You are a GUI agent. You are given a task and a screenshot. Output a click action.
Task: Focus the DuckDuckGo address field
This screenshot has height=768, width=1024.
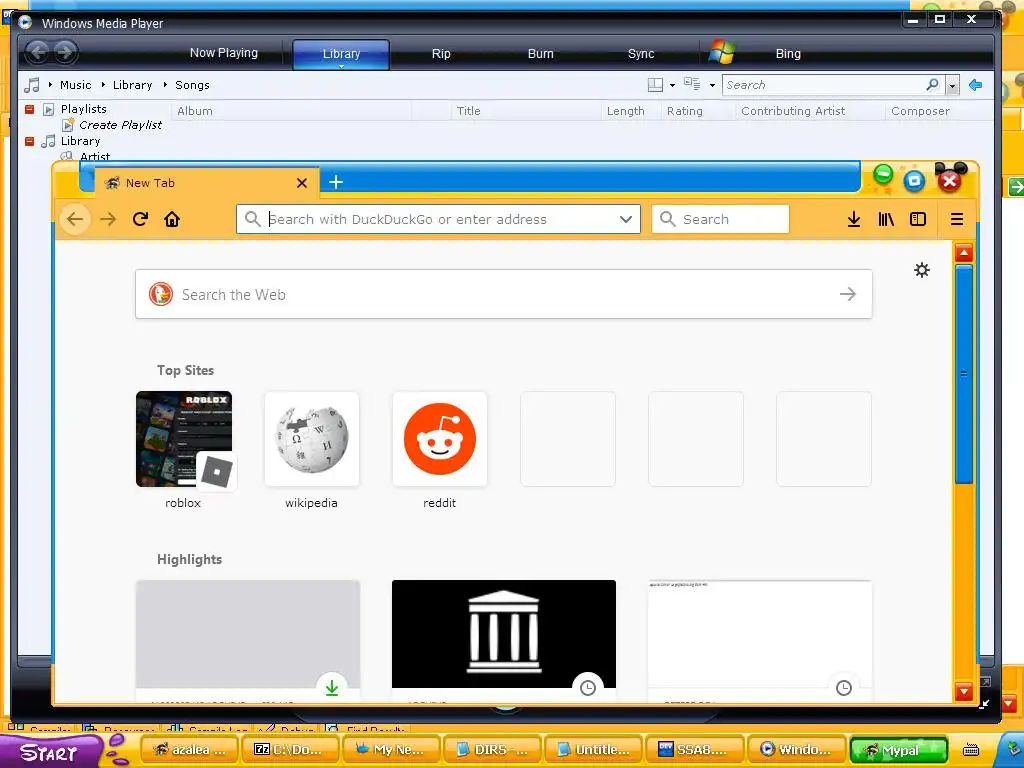(438, 219)
